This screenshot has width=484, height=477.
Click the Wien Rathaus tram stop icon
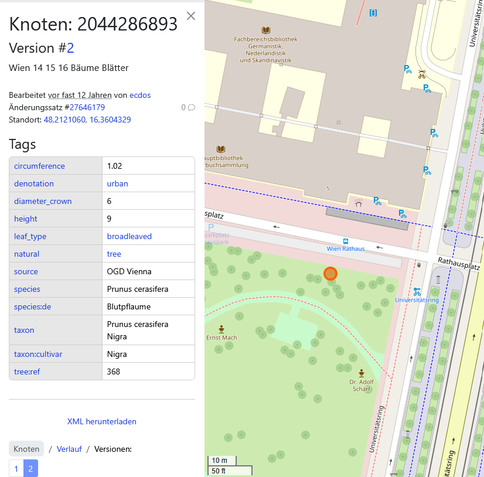(x=345, y=241)
